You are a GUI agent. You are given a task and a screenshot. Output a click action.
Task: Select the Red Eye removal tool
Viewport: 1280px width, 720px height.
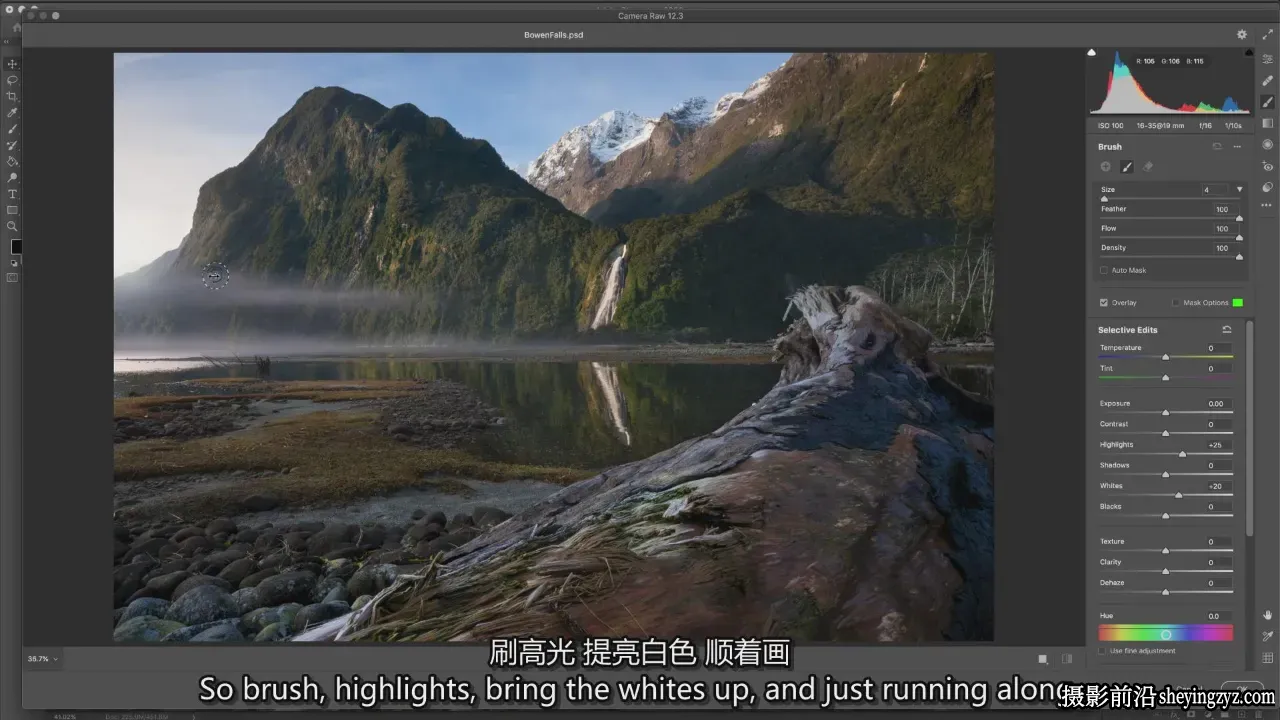pos(1267,167)
